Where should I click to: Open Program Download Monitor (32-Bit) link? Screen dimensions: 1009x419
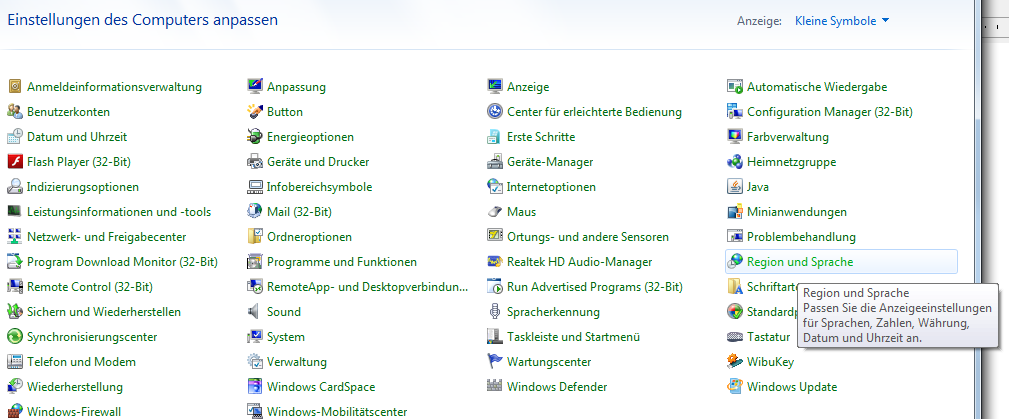pos(122,262)
